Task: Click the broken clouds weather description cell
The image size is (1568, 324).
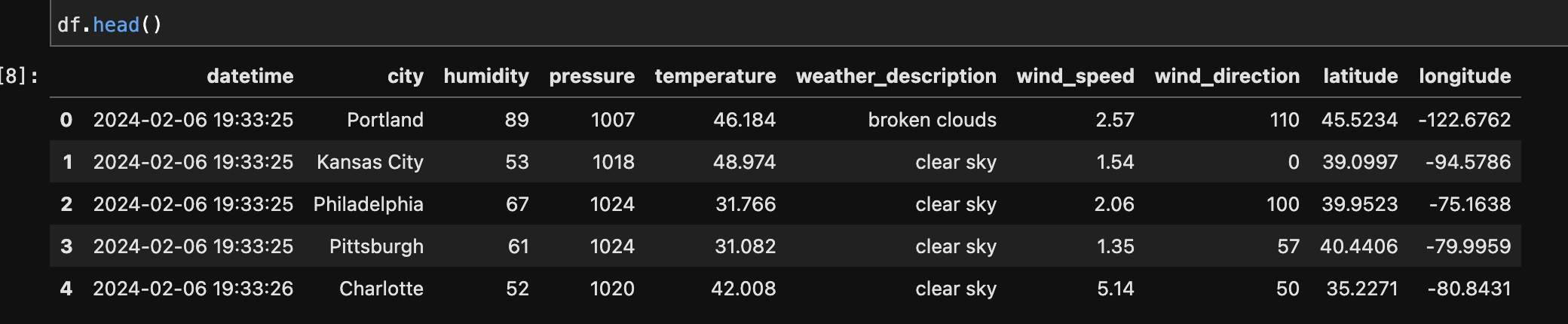Action: 933,120
